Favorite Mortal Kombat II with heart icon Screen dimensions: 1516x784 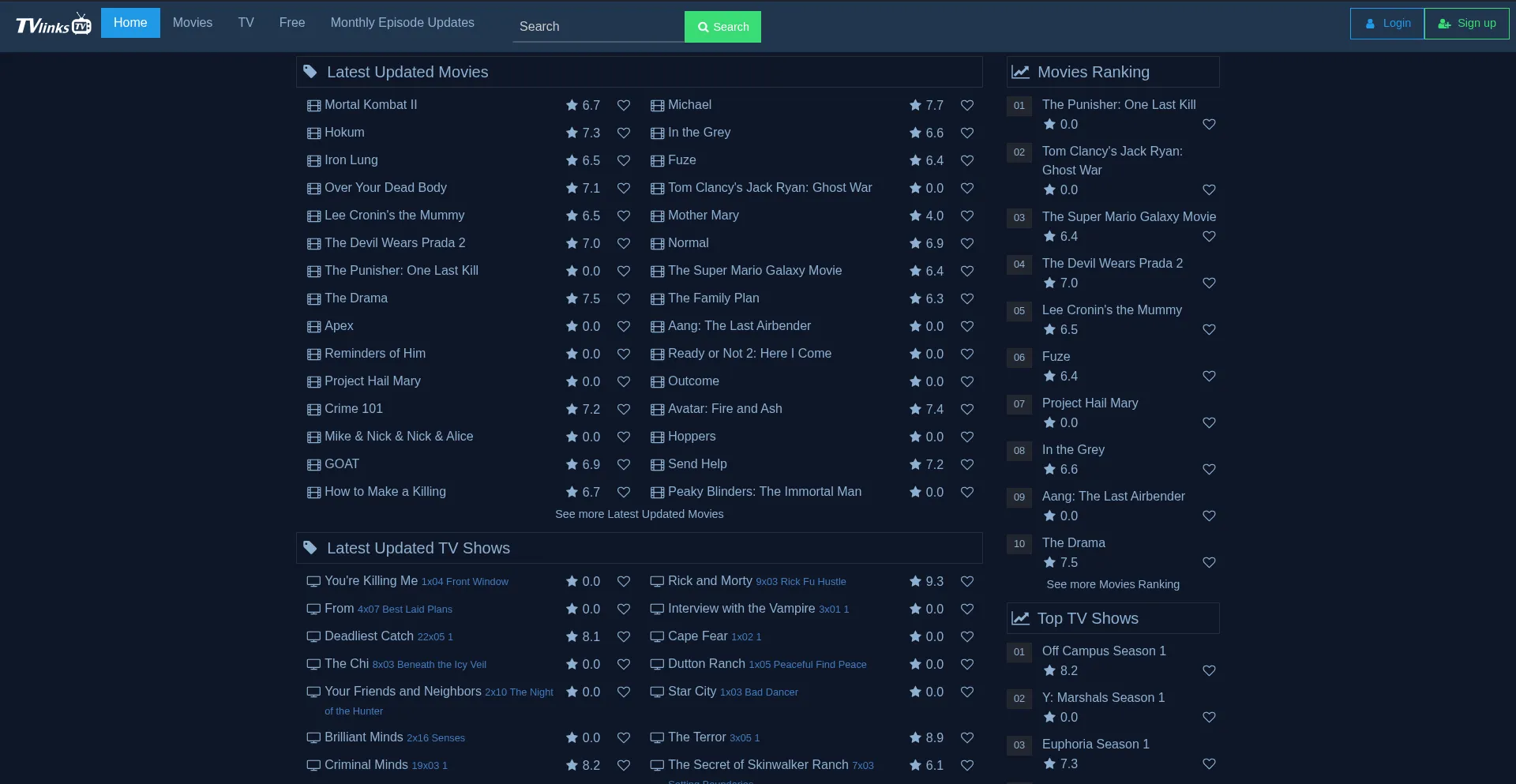(624, 105)
